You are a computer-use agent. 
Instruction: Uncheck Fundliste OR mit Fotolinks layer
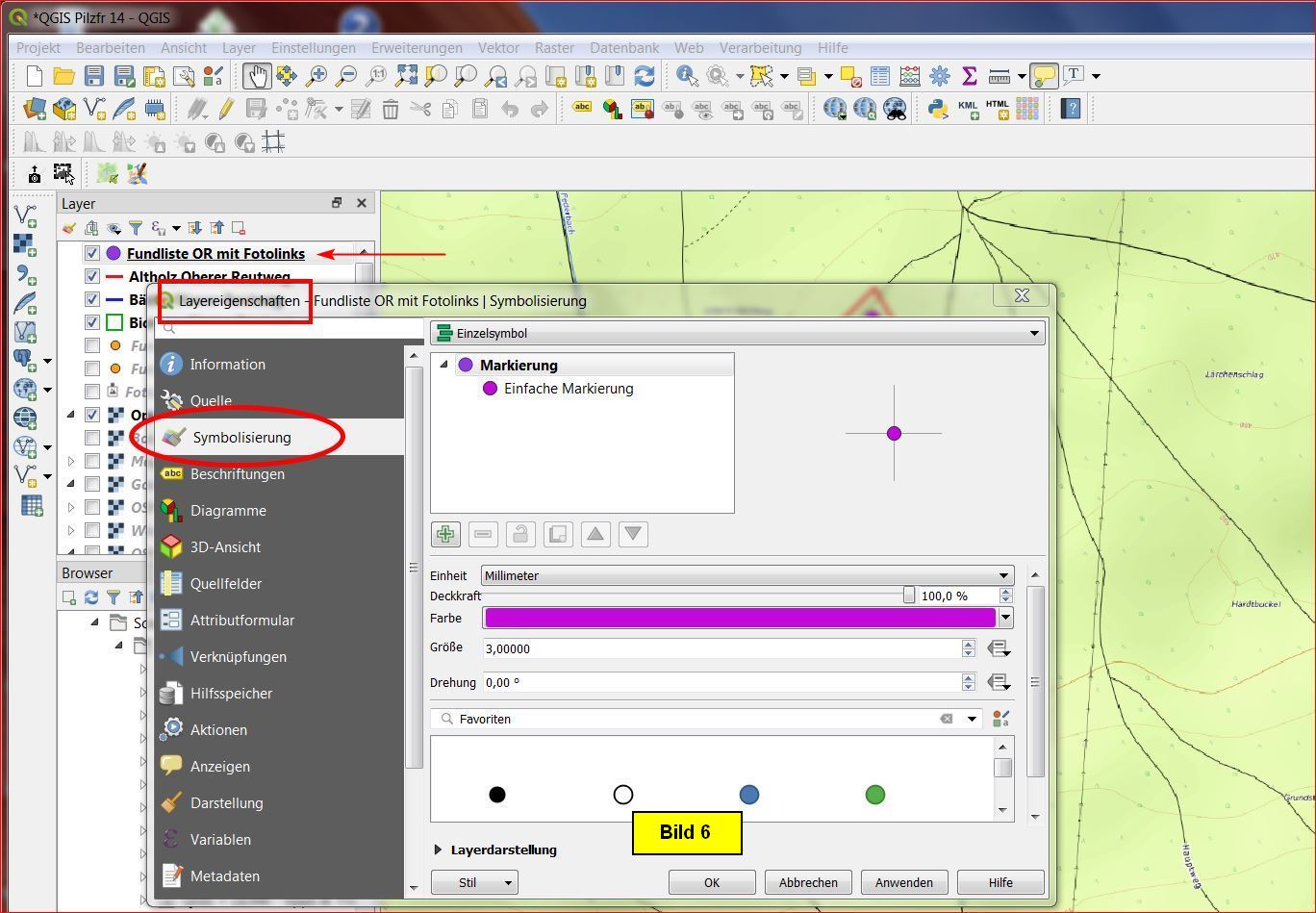point(92,254)
